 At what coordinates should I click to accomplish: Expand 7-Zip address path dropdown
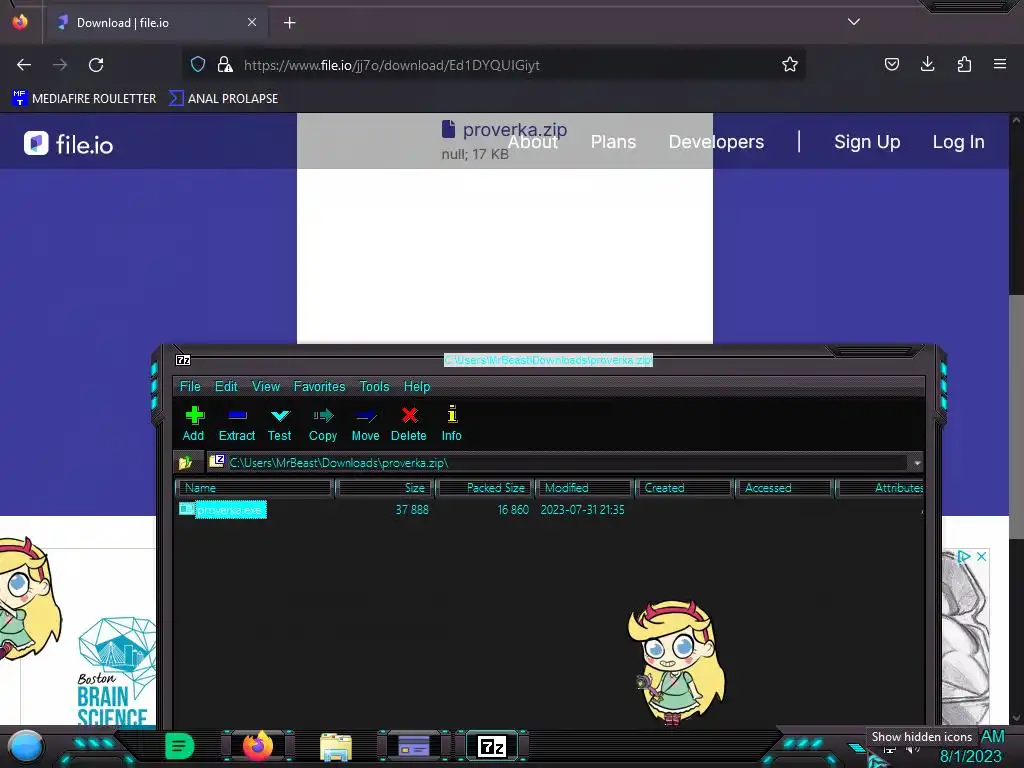tap(917, 463)
